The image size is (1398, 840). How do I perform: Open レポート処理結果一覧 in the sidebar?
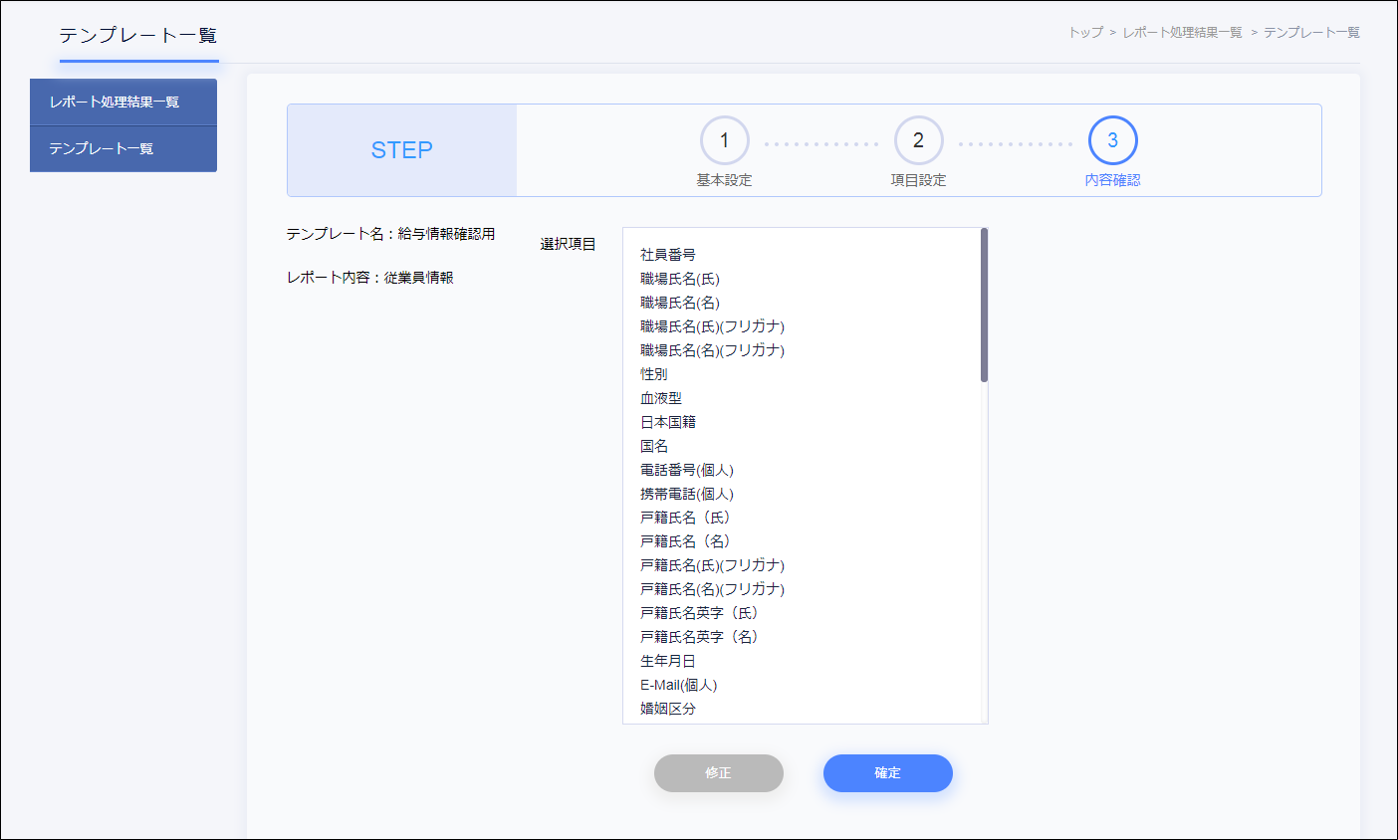click(123, 102)
